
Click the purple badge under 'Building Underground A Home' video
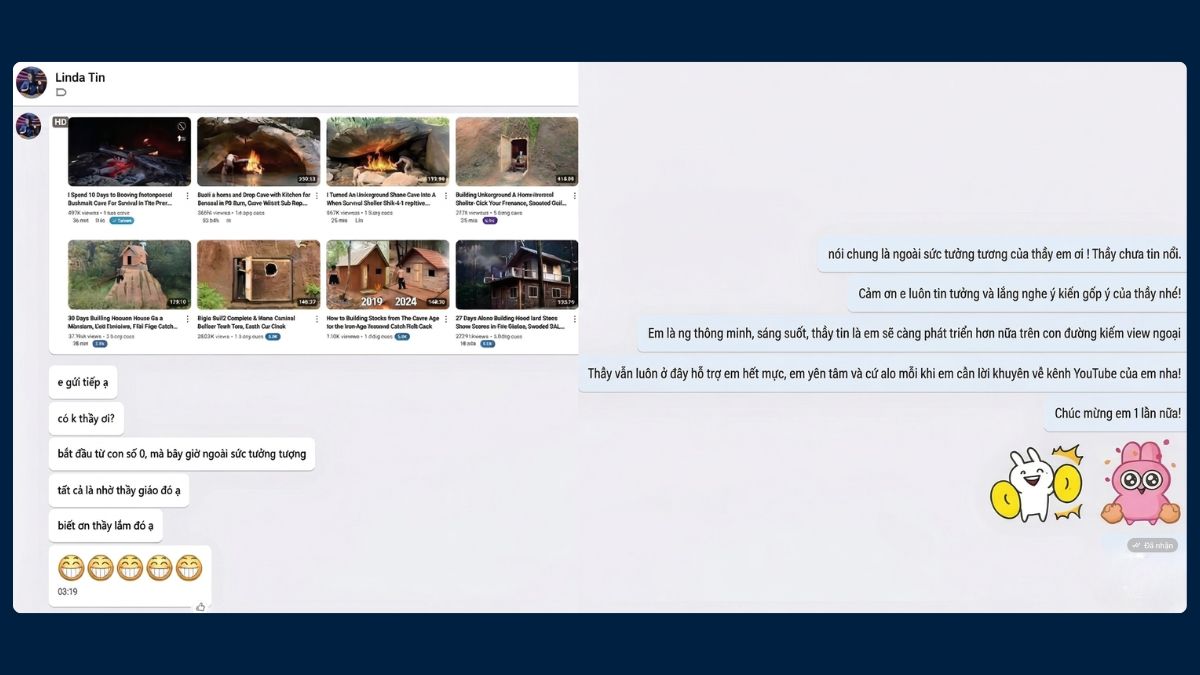(x=489, y=220)
